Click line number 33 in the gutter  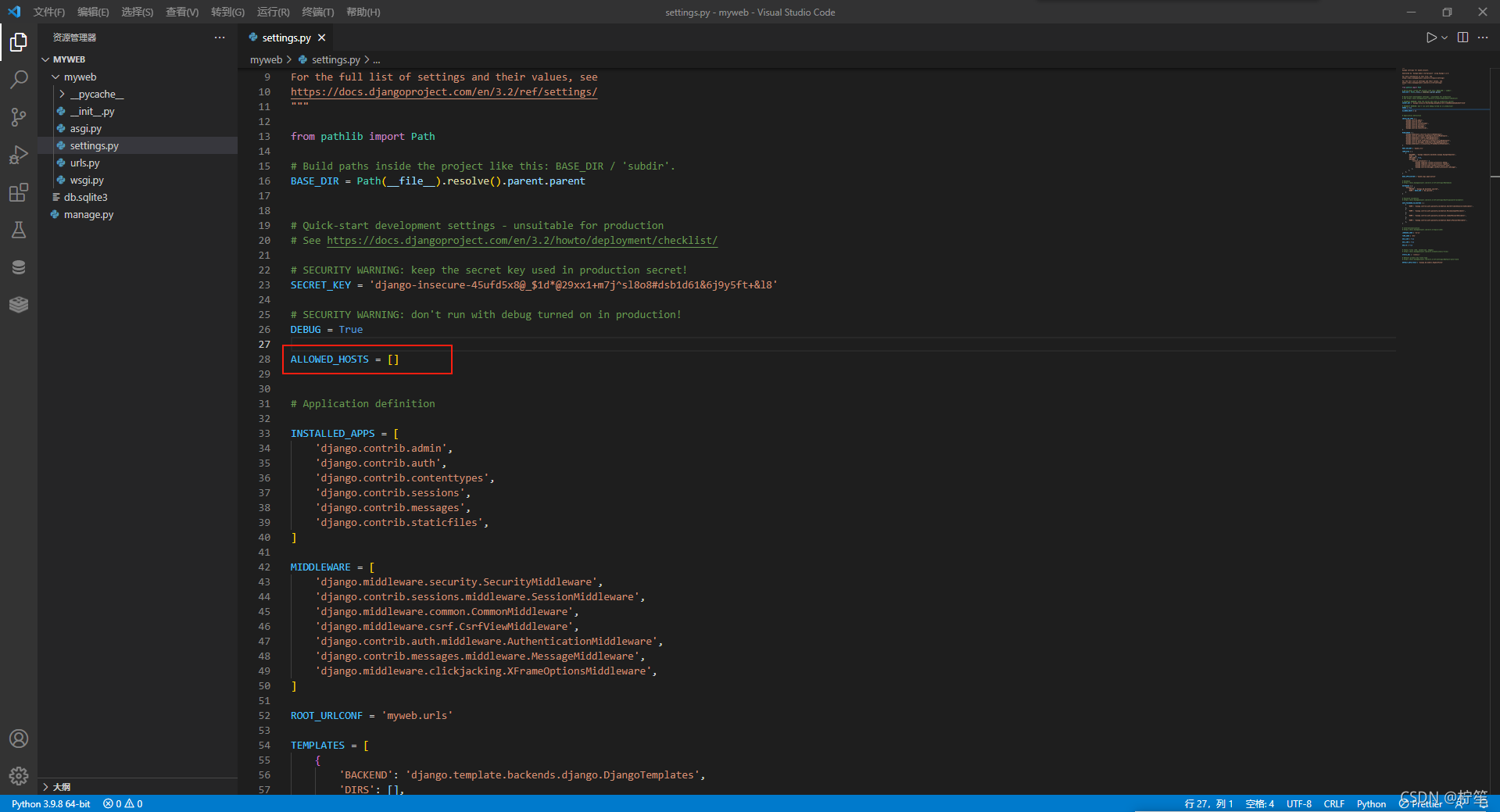coord(264,433)
